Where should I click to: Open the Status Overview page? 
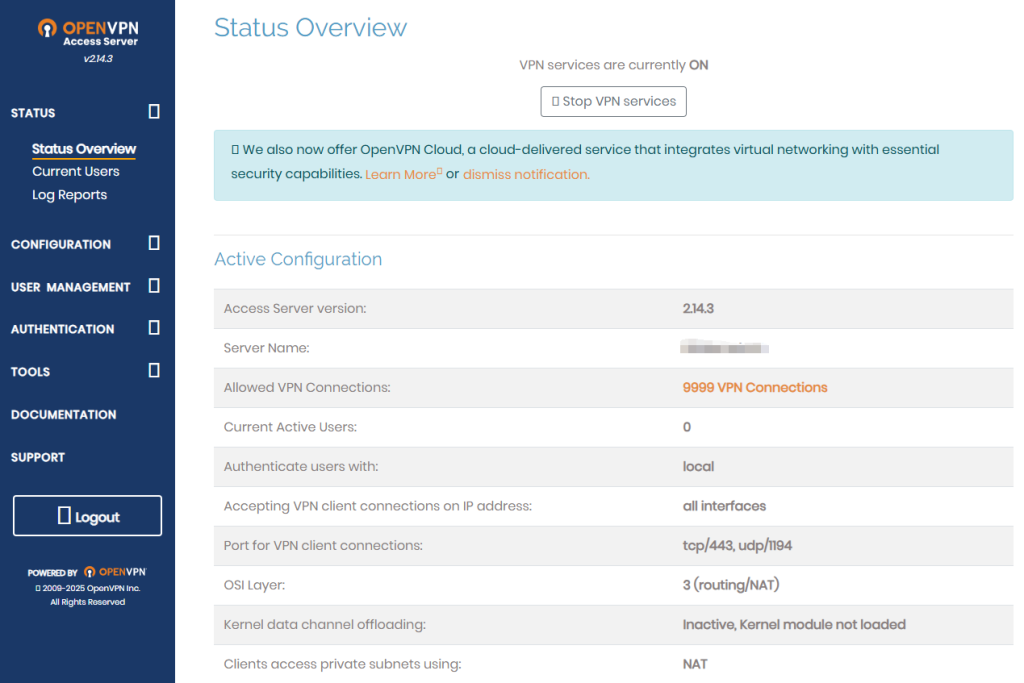point(84,149)
